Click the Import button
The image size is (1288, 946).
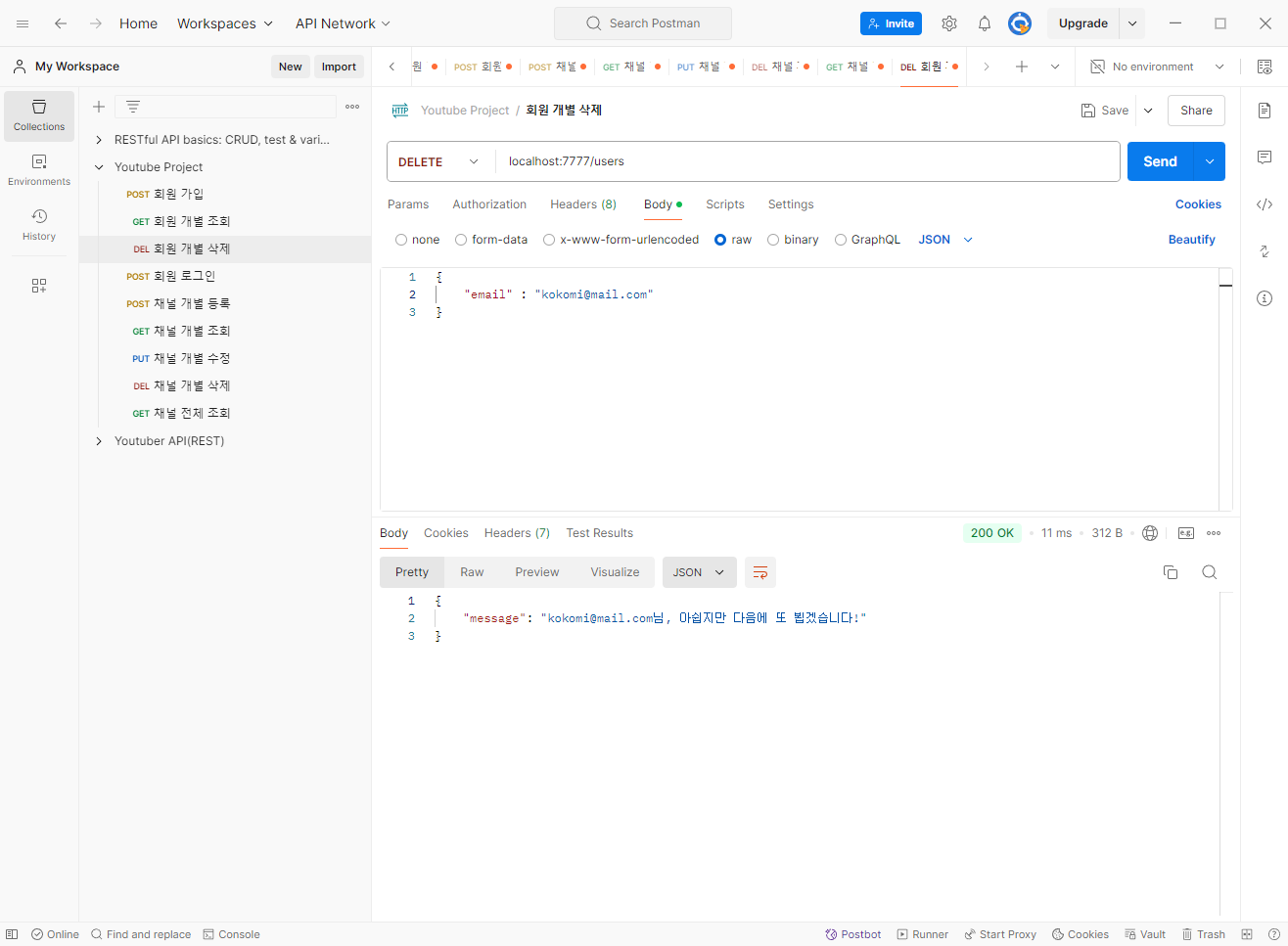pos(339,67)
